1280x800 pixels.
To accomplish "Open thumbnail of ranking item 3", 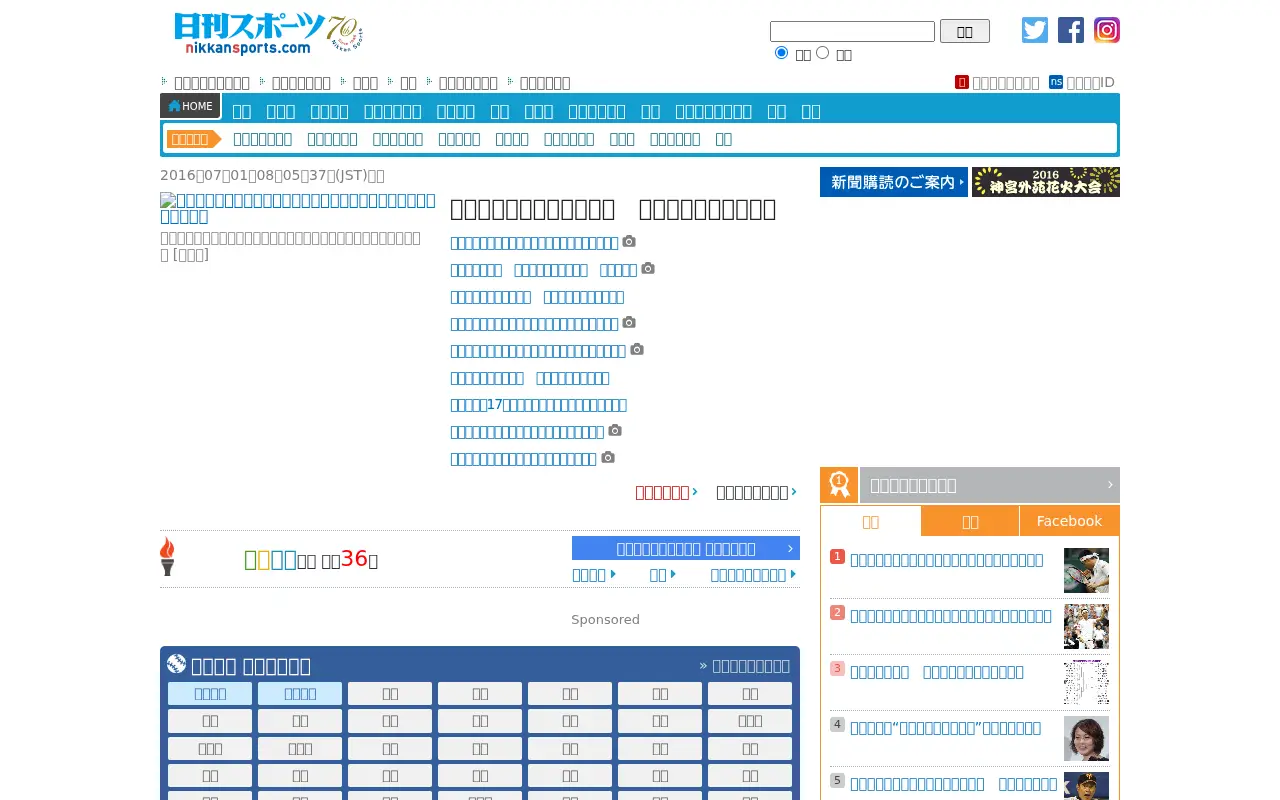I will (x=1086, y=682).
